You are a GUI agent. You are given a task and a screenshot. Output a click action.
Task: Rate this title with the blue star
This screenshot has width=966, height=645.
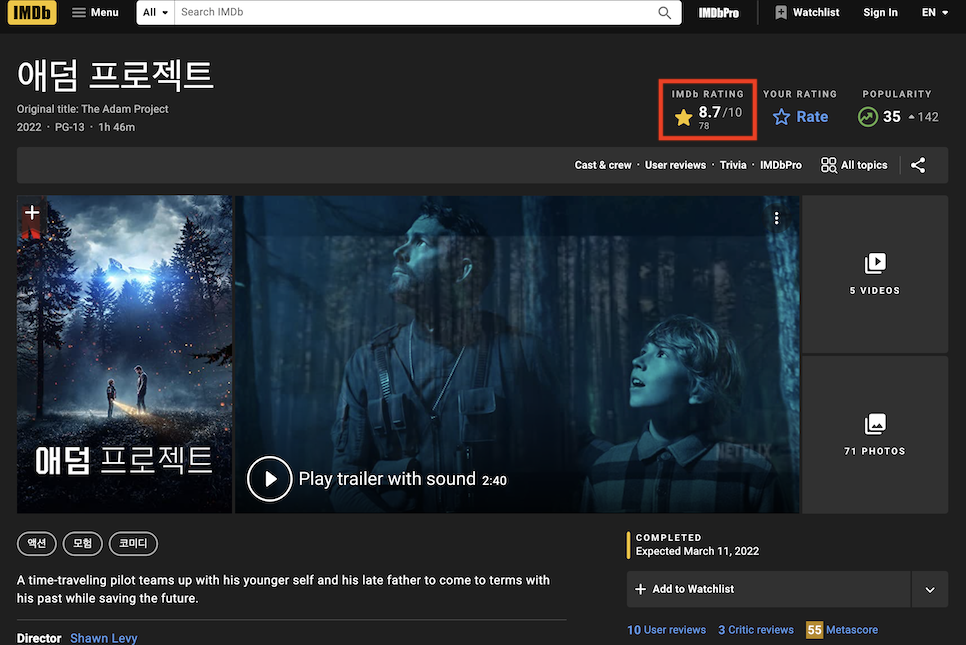pos(800,116)
